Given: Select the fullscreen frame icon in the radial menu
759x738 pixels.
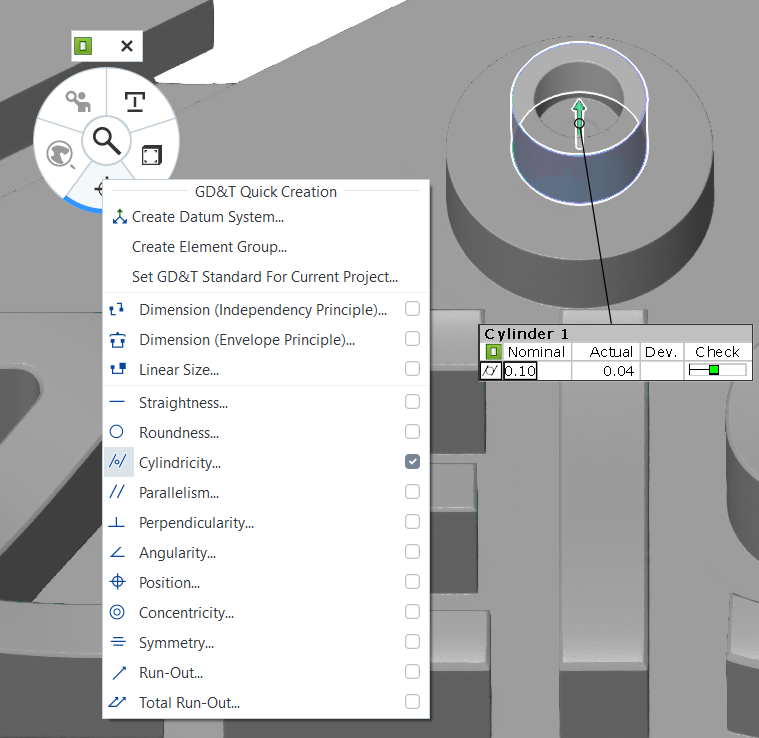Looking at the screenshot, I should pos(152,156).
